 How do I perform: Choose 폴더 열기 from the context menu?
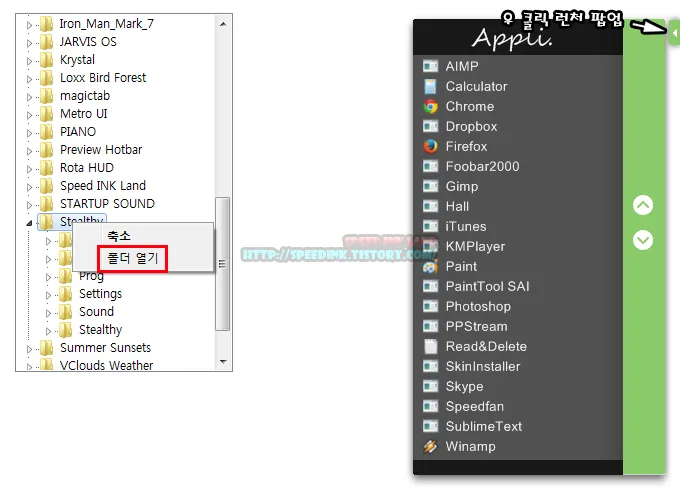click(x=133, y=258)
